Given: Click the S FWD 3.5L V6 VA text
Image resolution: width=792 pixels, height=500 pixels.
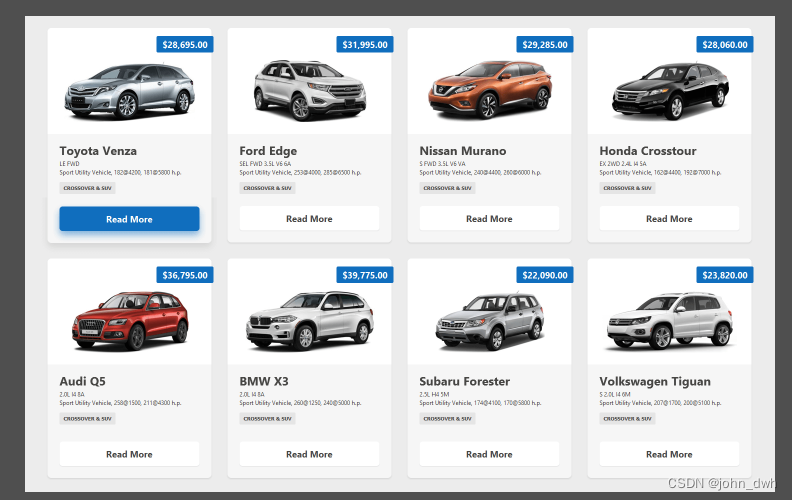Looking at the screenshot, I should [x=442, y=164].
